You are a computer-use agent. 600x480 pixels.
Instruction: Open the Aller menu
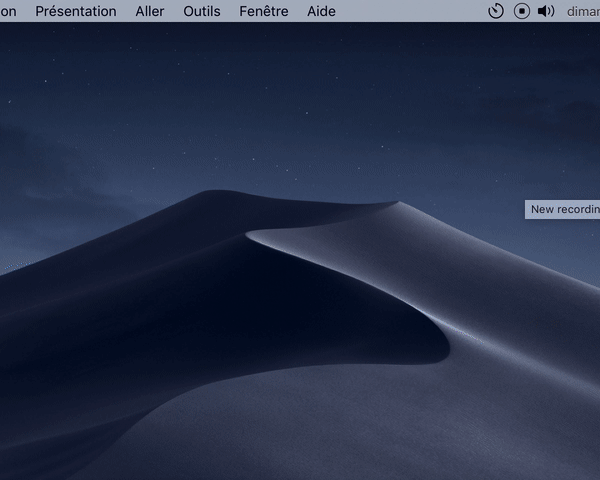pos(150,11)
